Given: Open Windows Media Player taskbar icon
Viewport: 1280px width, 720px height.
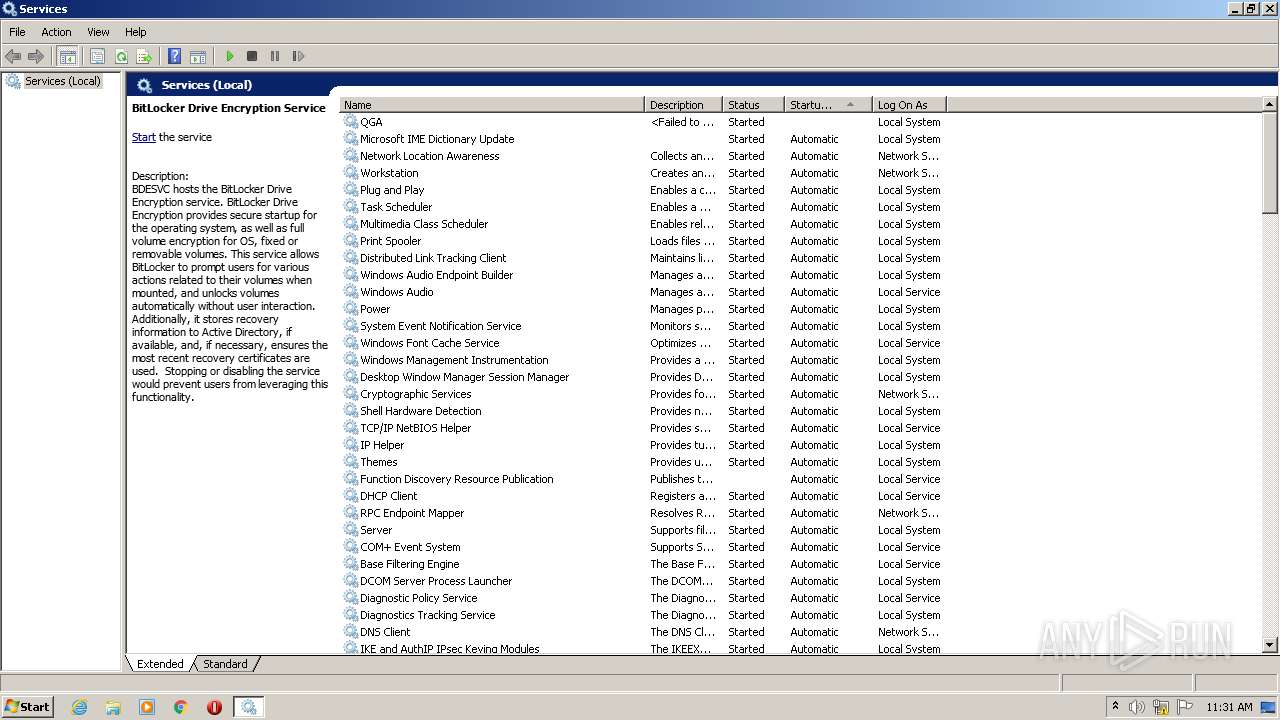Looking at the screenshot, I should pyautogui.click(x=147, y=707).
